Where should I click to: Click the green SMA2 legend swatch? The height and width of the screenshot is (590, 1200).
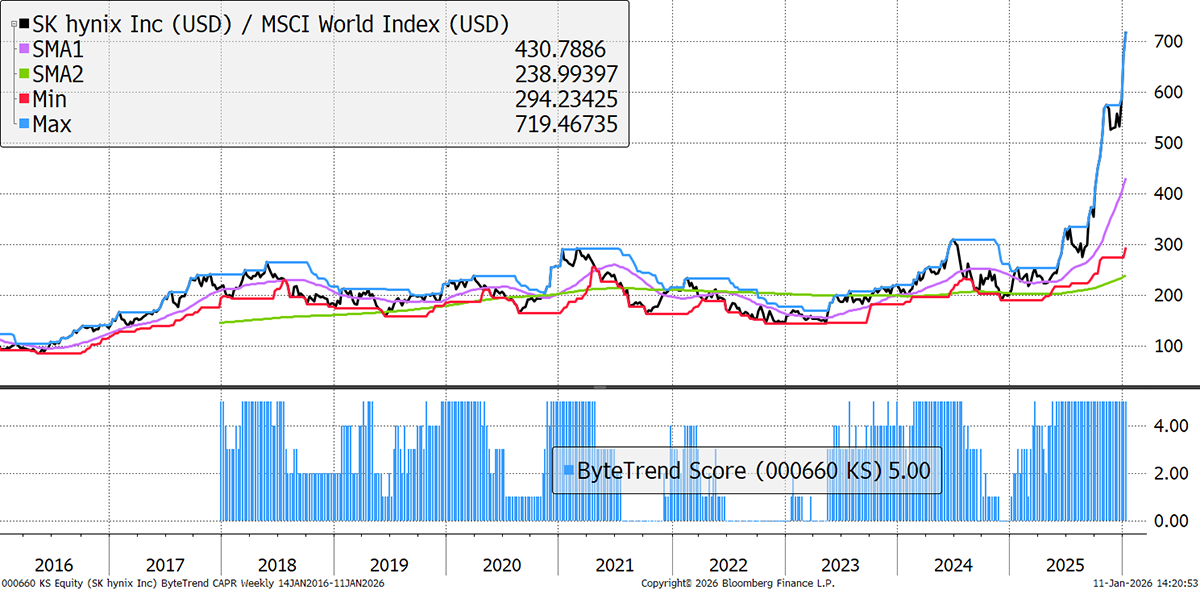[23, 74]
